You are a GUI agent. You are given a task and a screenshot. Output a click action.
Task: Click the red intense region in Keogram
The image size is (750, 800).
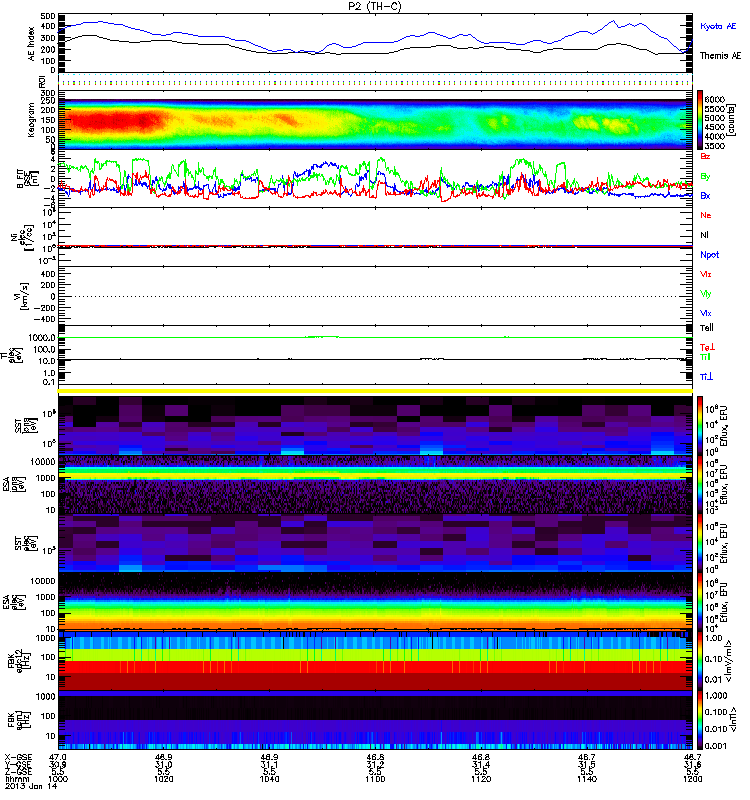115,121
